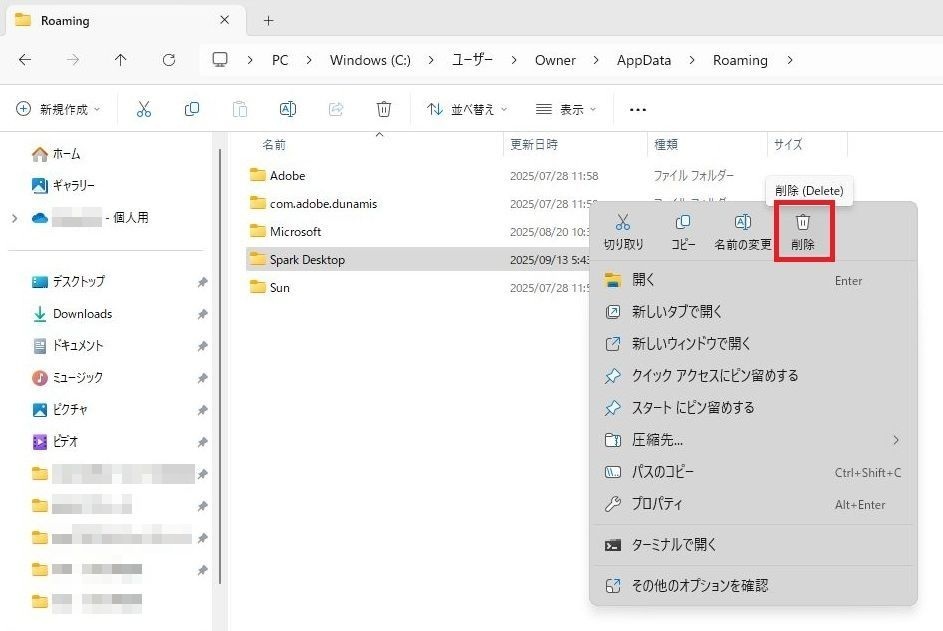Click the Cut scissors icon in context menu
The image size is (943, 631).
[x=623, y=223]
